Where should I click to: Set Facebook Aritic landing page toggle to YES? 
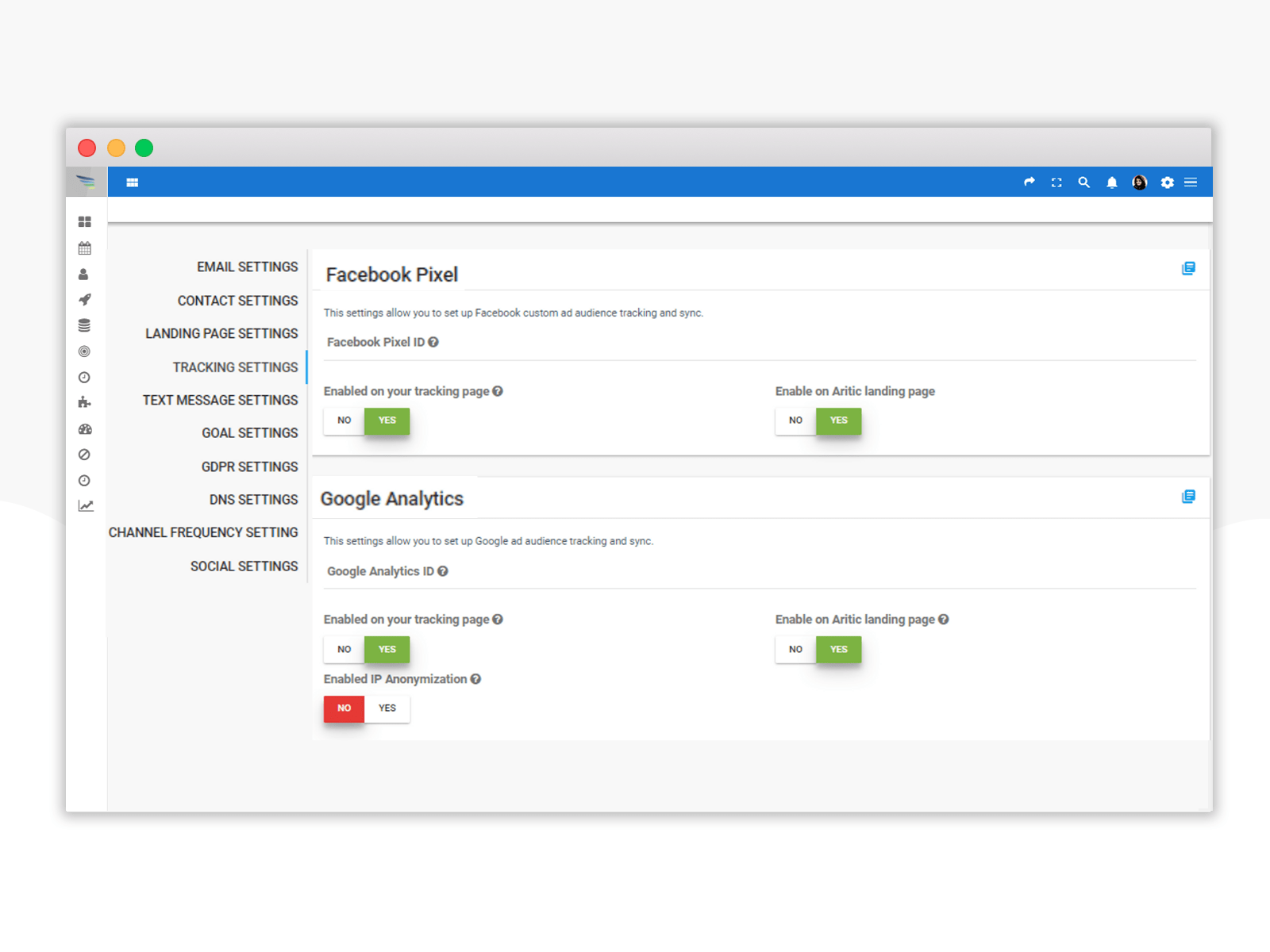click(839, 420)
